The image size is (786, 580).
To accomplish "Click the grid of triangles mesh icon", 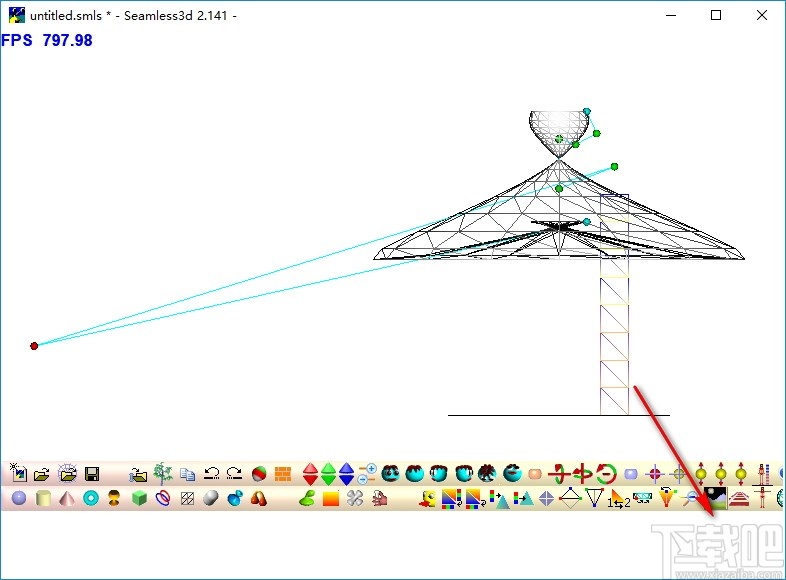I will 187,498.
